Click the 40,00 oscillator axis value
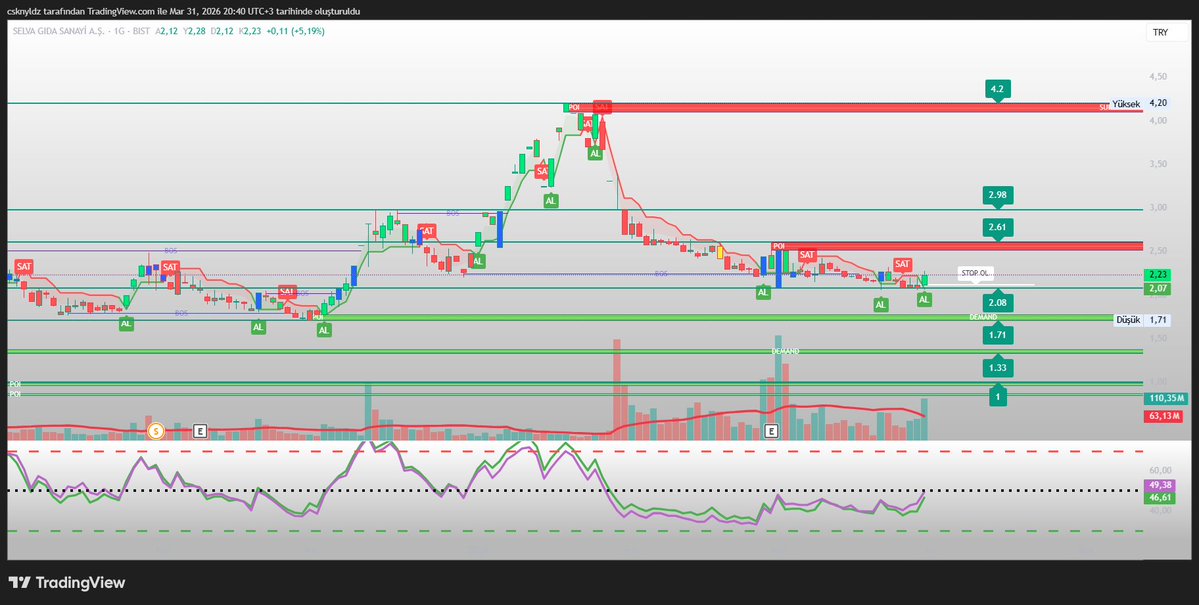Image resolution: width=1199 pixels, height=605 pixels. coord(1158,510)
